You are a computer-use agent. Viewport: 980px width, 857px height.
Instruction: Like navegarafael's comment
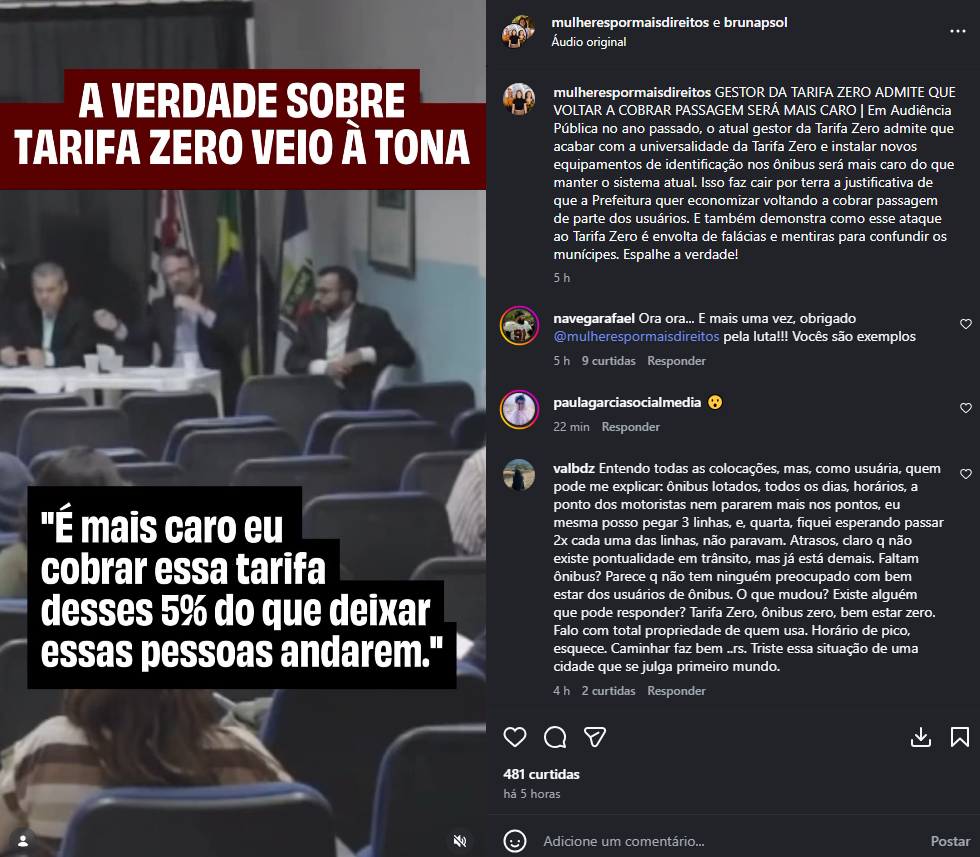click(966, 324)
